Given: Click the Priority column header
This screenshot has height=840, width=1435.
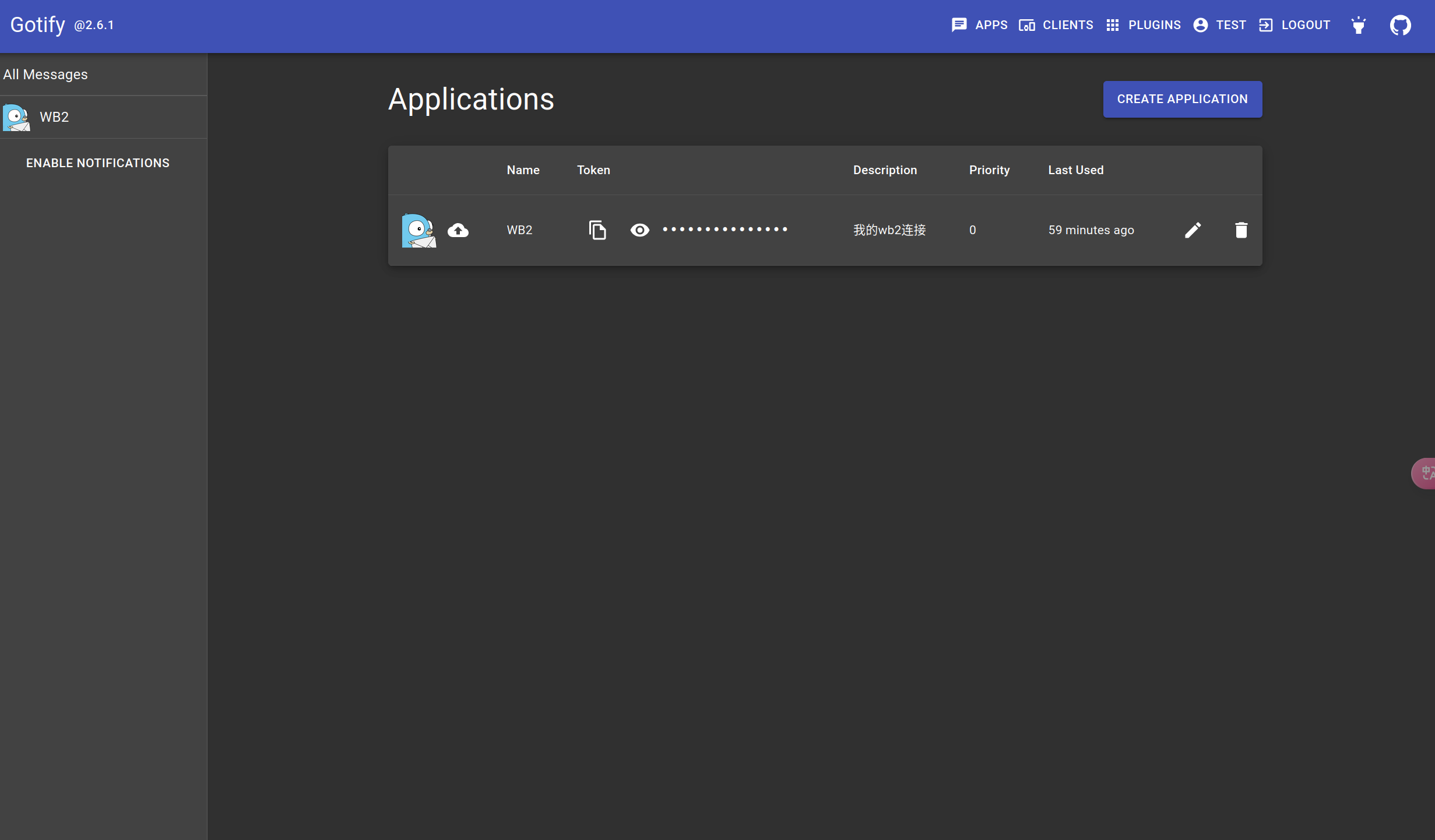Looking at the screenshot, I should 989,170.
